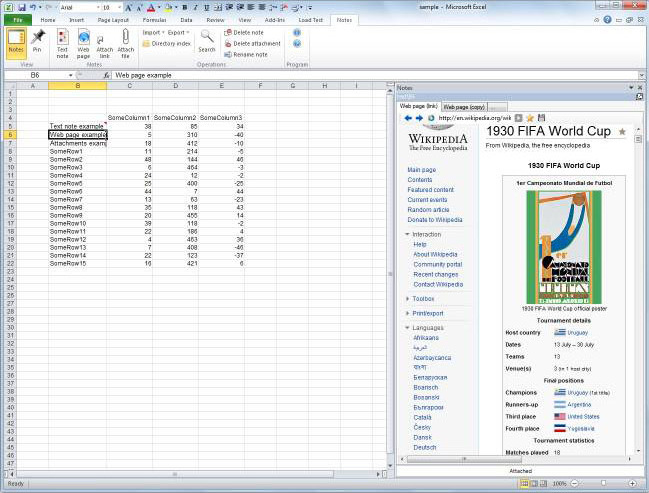Click the Rename note button
The image size is (649, 493).
pyautogui.click(x=245, y=55)
